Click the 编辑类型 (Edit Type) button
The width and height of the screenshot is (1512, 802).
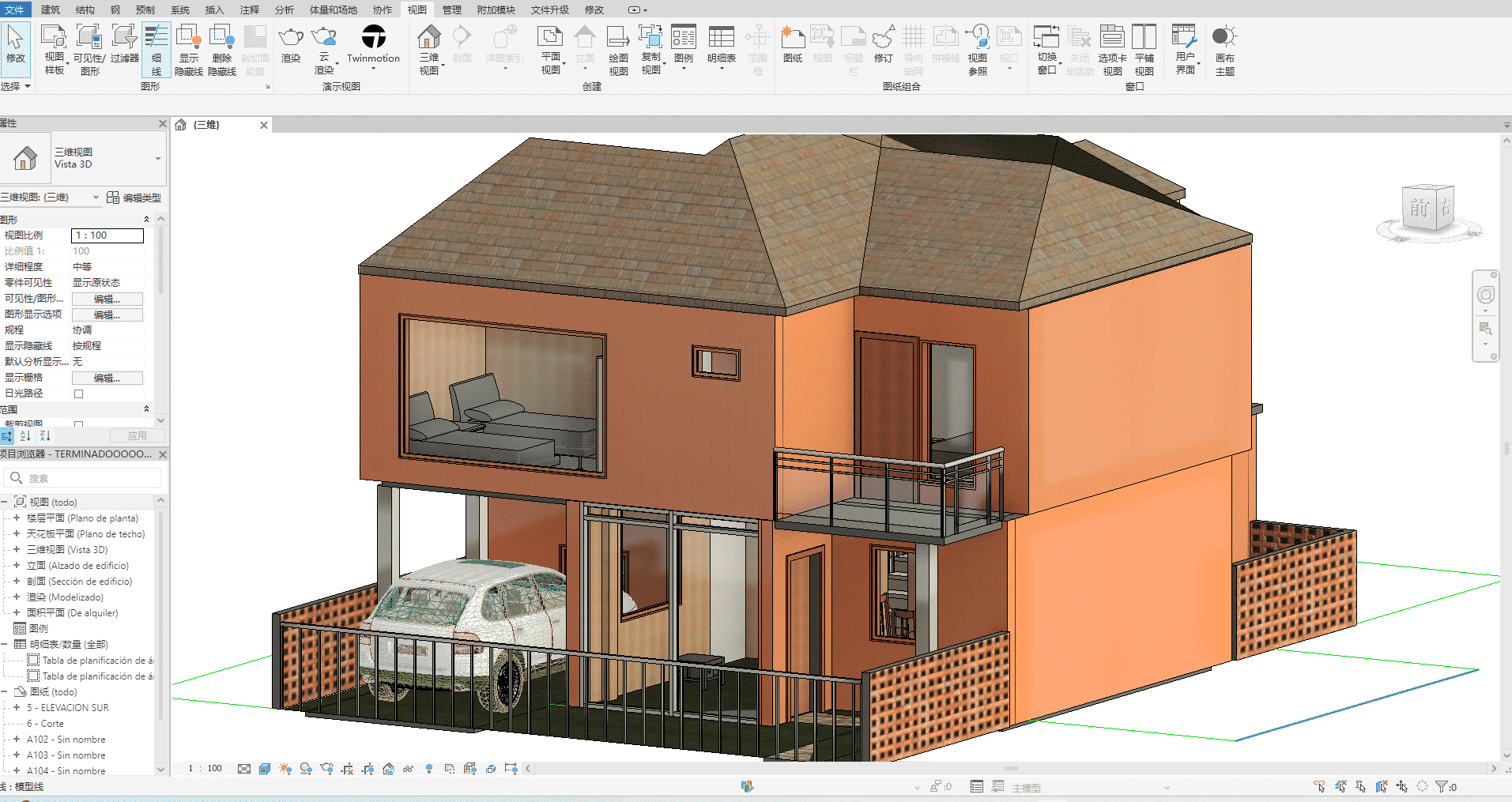[x=134, y=198]
